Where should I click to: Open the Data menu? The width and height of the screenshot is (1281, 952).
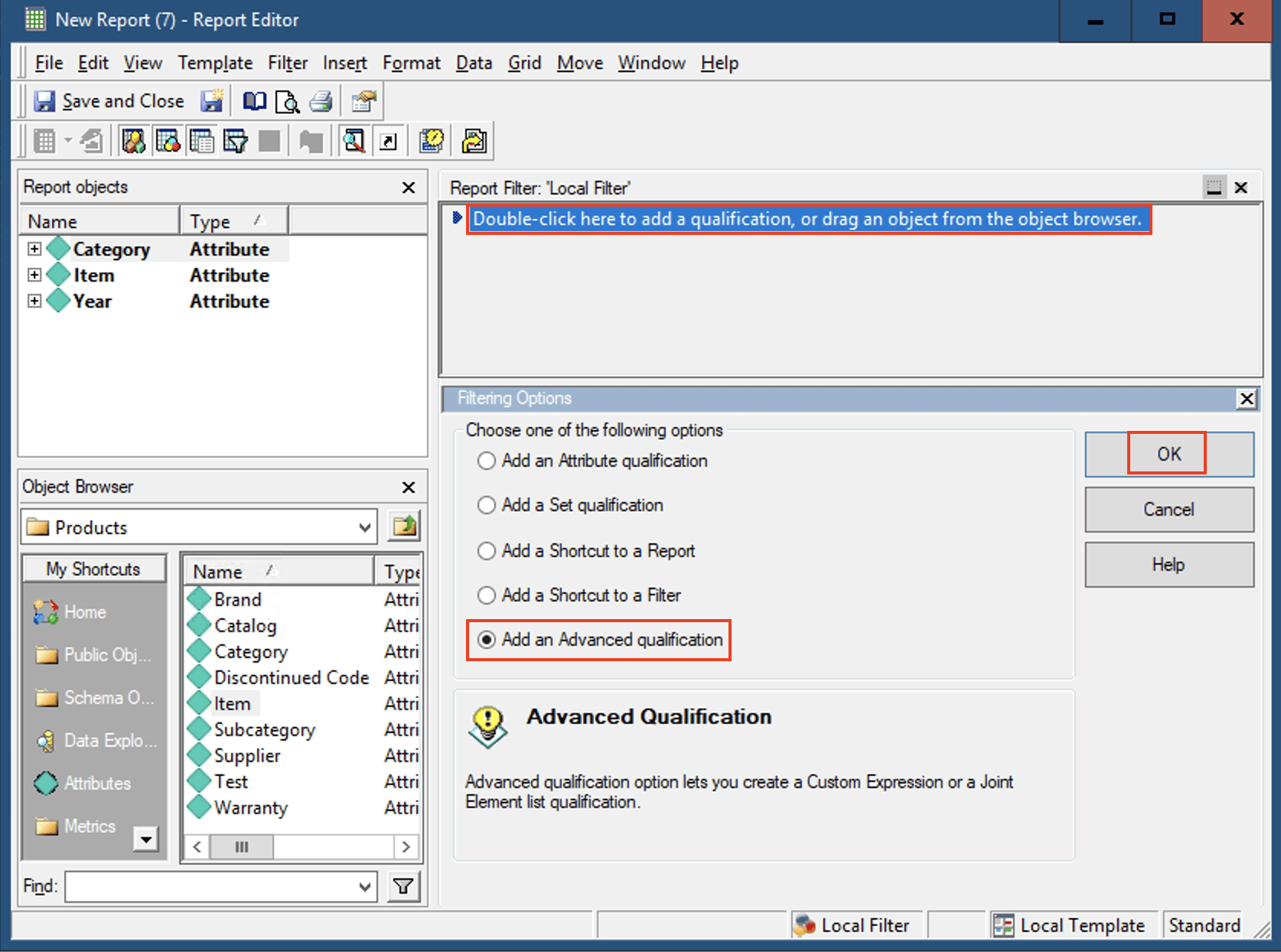(x=473, y=63)
